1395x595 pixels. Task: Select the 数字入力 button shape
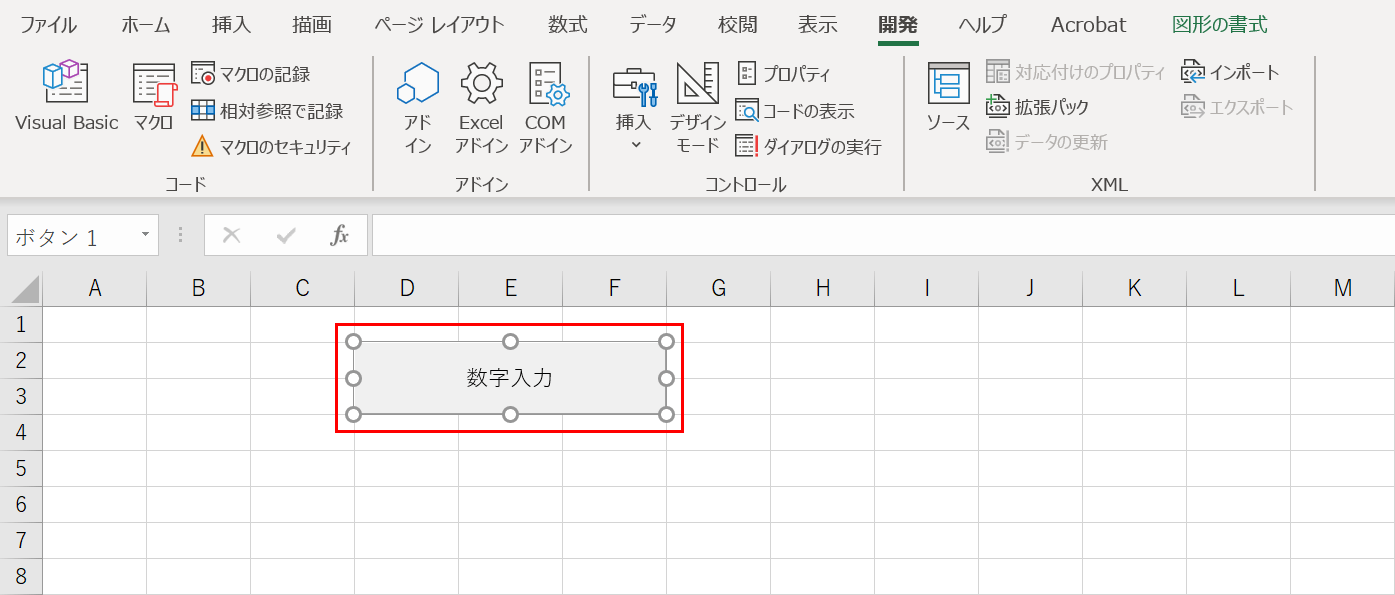tap(510, 377)
